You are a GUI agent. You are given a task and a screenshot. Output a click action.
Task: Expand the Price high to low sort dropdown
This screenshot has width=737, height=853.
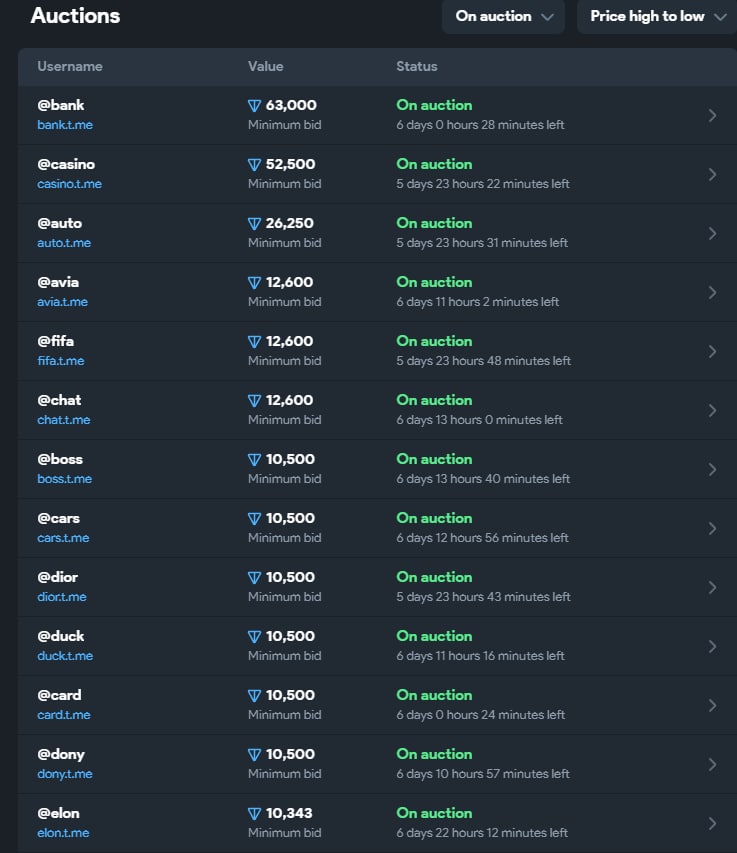[657, 17]
